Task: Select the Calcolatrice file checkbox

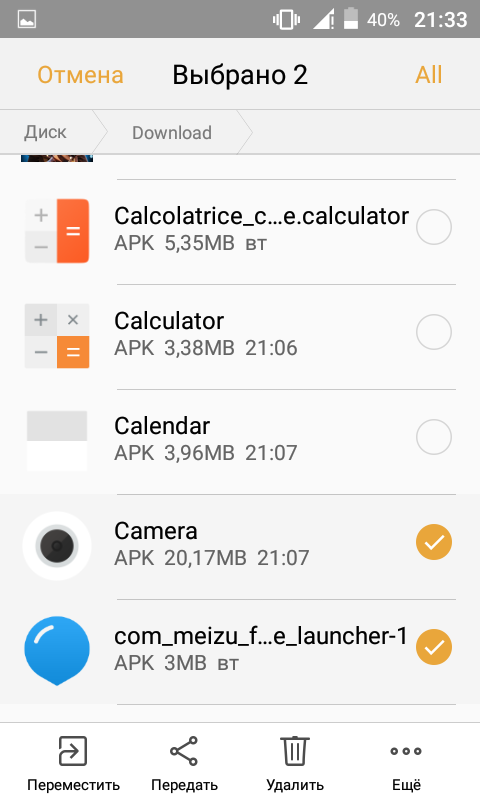Action: click(x=434, y=227)
